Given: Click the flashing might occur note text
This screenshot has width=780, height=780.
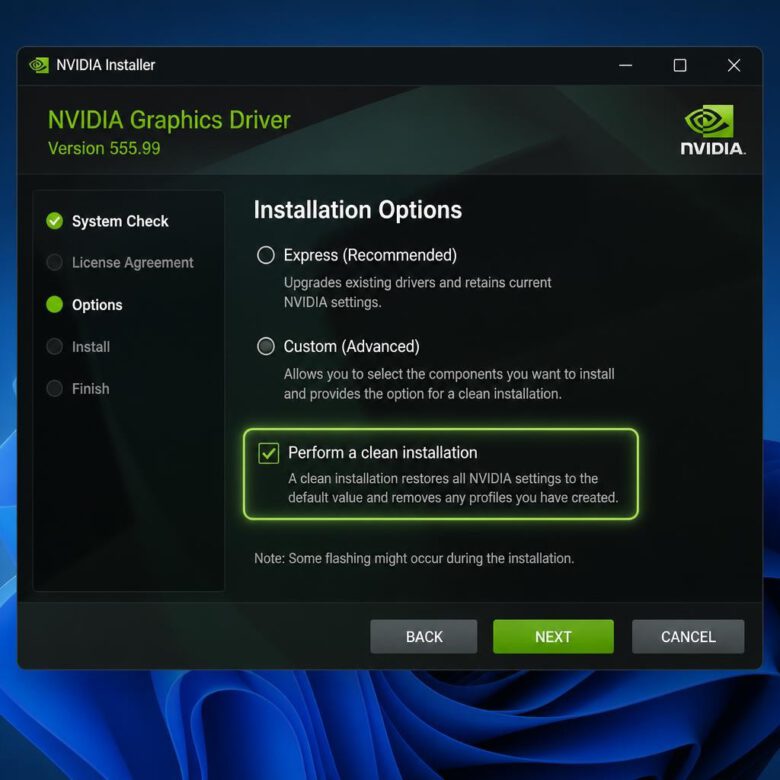Looking at the screenshot, I should coord(414,558).
